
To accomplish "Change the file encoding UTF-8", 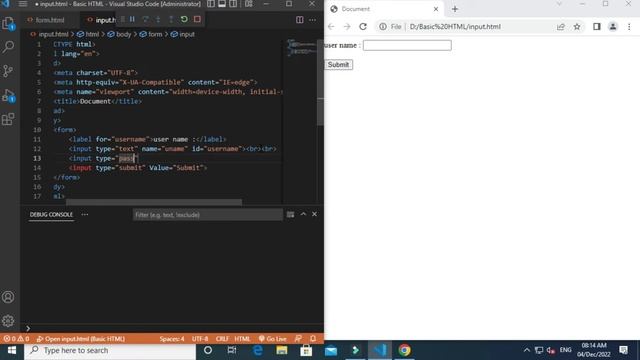I will pyautogui.click(x=200, y=339).
